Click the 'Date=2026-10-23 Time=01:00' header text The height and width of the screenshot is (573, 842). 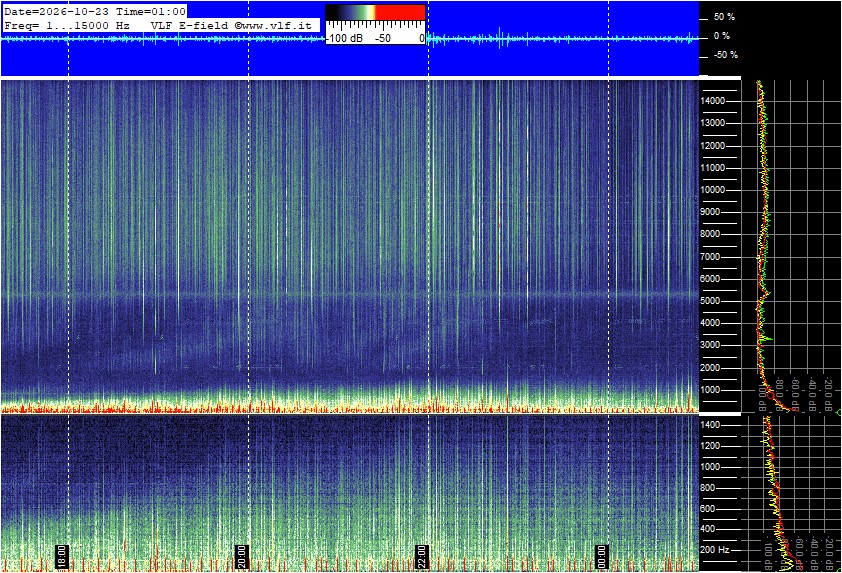pyautogui.click(x=95, y=12)
